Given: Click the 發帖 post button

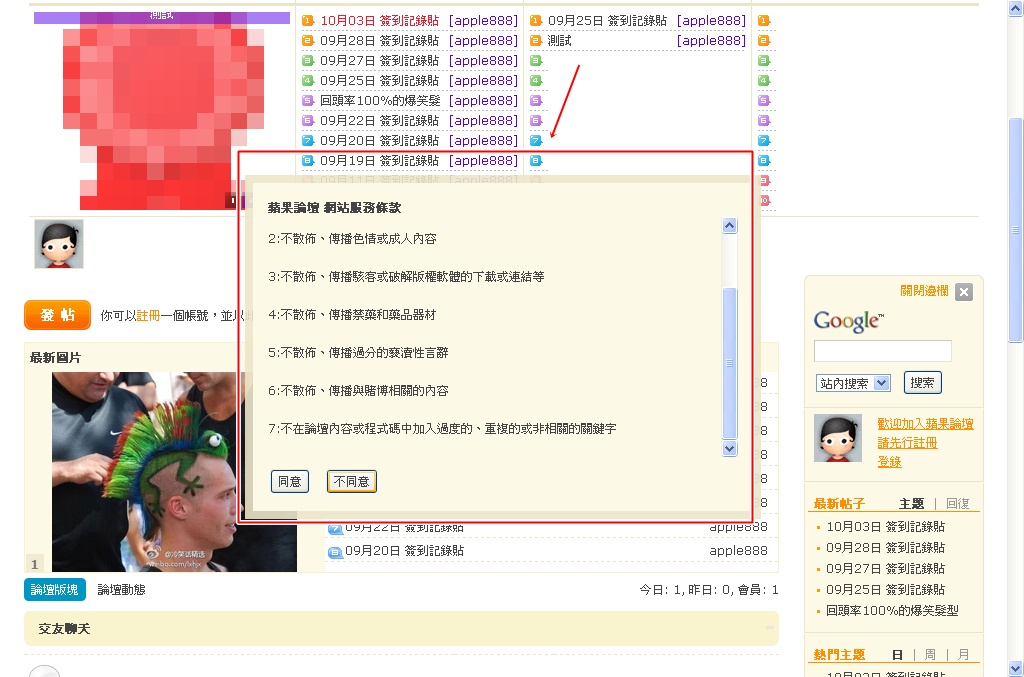Looking at the screenshot, I should pyautogui.click(x=57, y=315).
